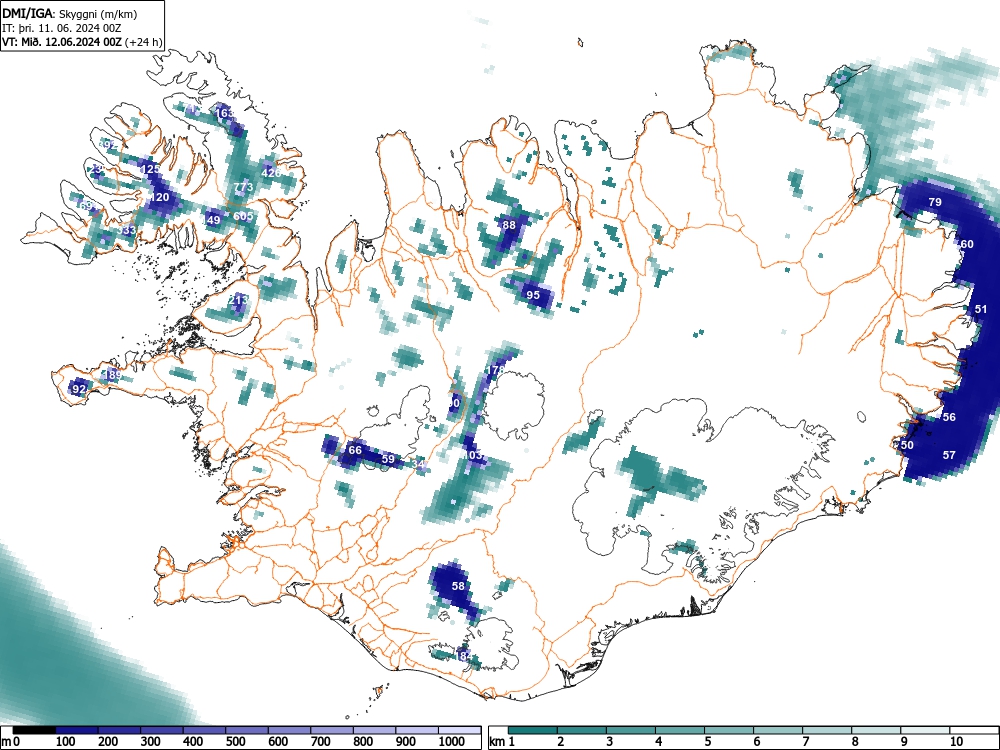
Task: Click the '1000' tick label on the meter legend
Action: 450,742
